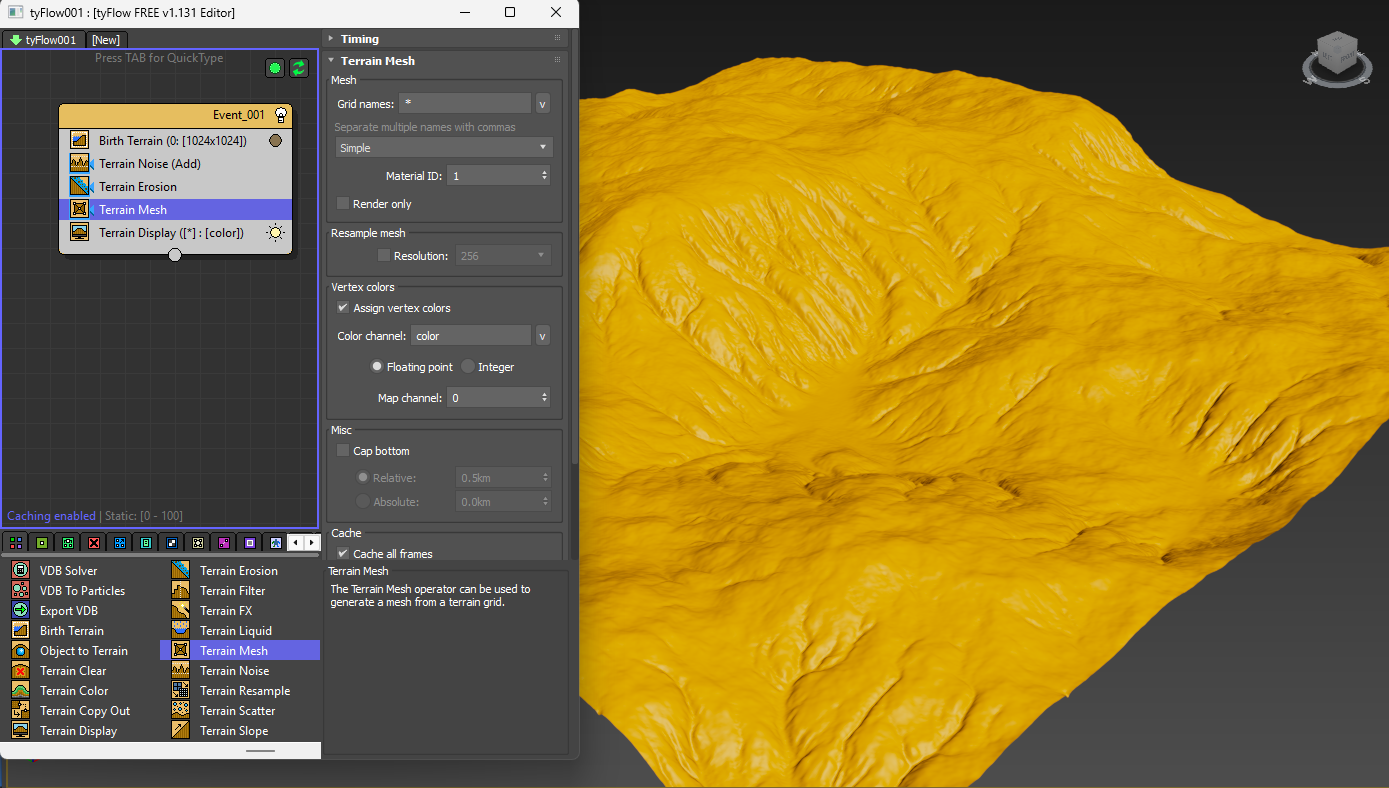Expand the Timing rollout
The image size is (1389, 788).
(x=359, y=39)
